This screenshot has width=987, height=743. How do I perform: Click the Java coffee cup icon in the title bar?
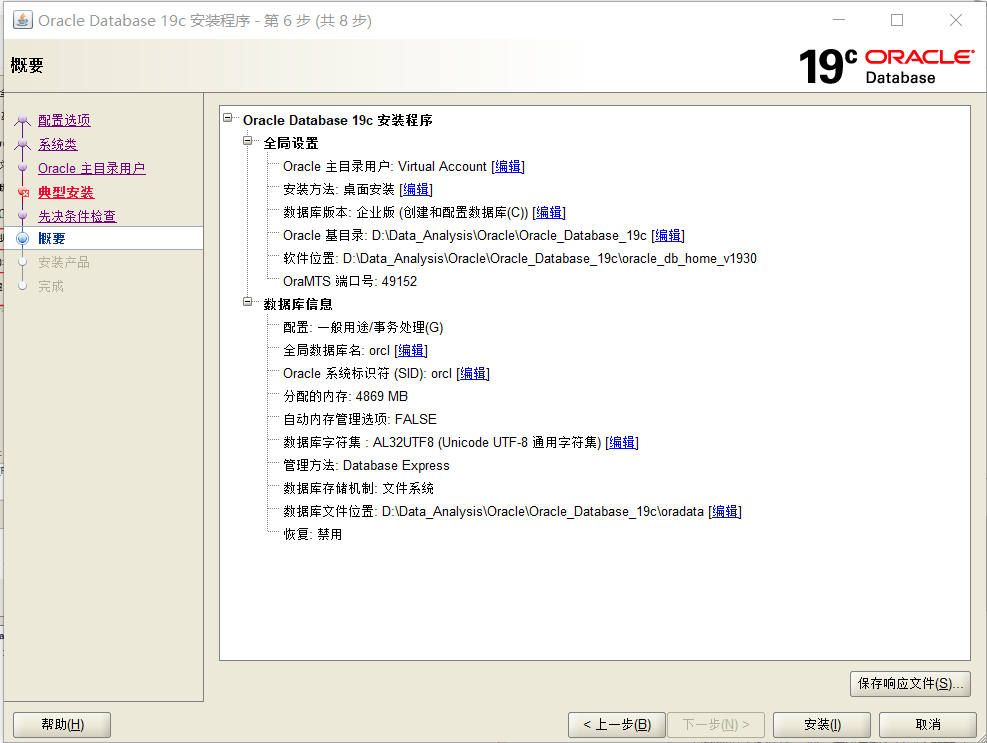pos(21,19)
